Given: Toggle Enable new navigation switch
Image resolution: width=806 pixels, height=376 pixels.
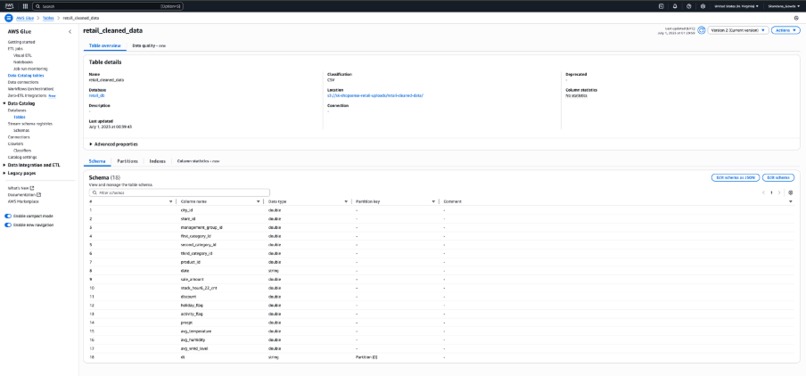Looking at the screenshot, I should [8, 225].
